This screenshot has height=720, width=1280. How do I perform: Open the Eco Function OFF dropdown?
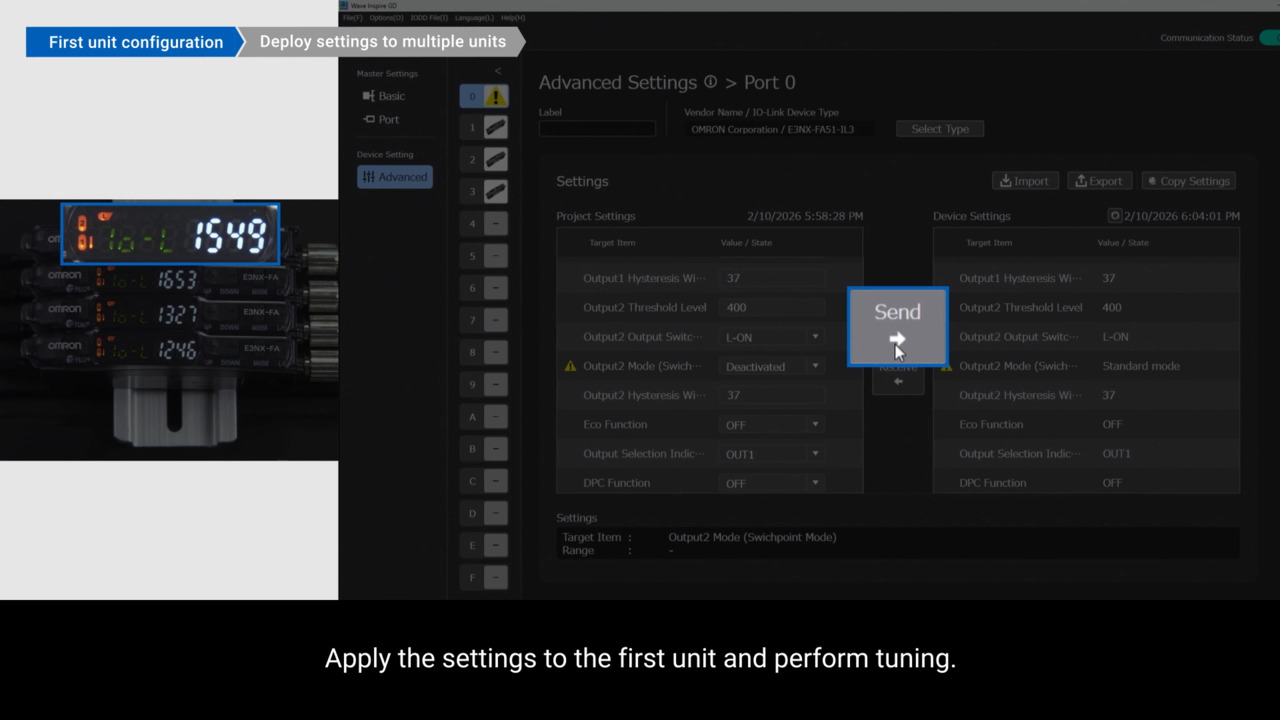pyautogui.click(x=772, y=425)
